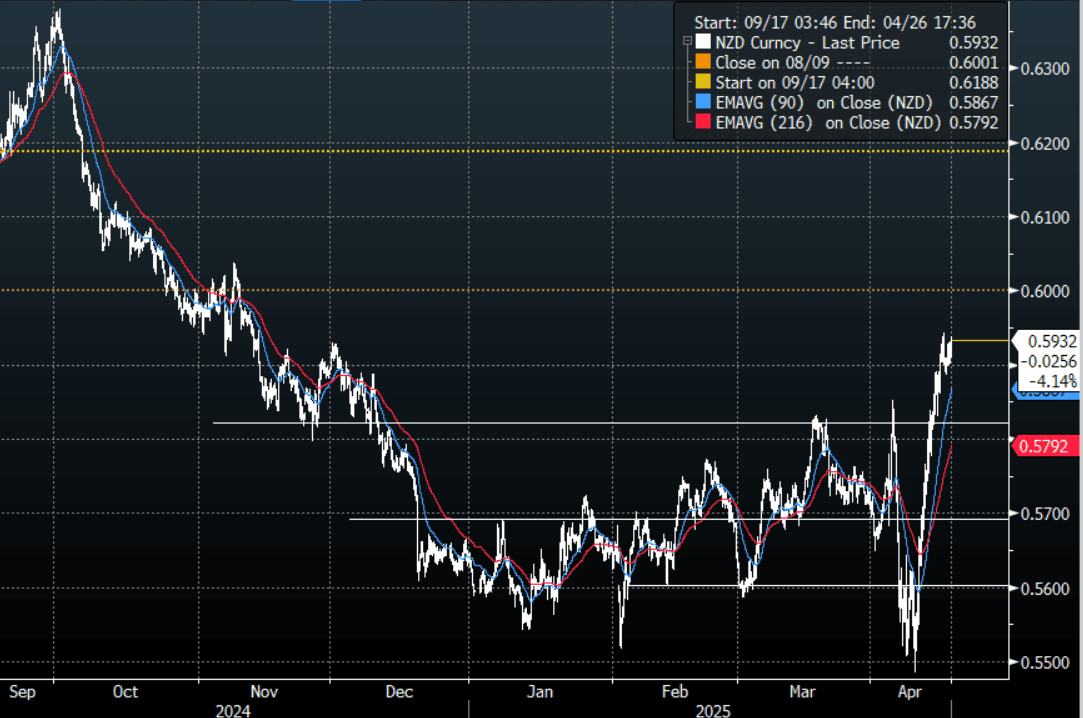Click the red 0.5792 EMA axis tag
This screenshot has height=718, width=1083.
(x=1047, y=444)
